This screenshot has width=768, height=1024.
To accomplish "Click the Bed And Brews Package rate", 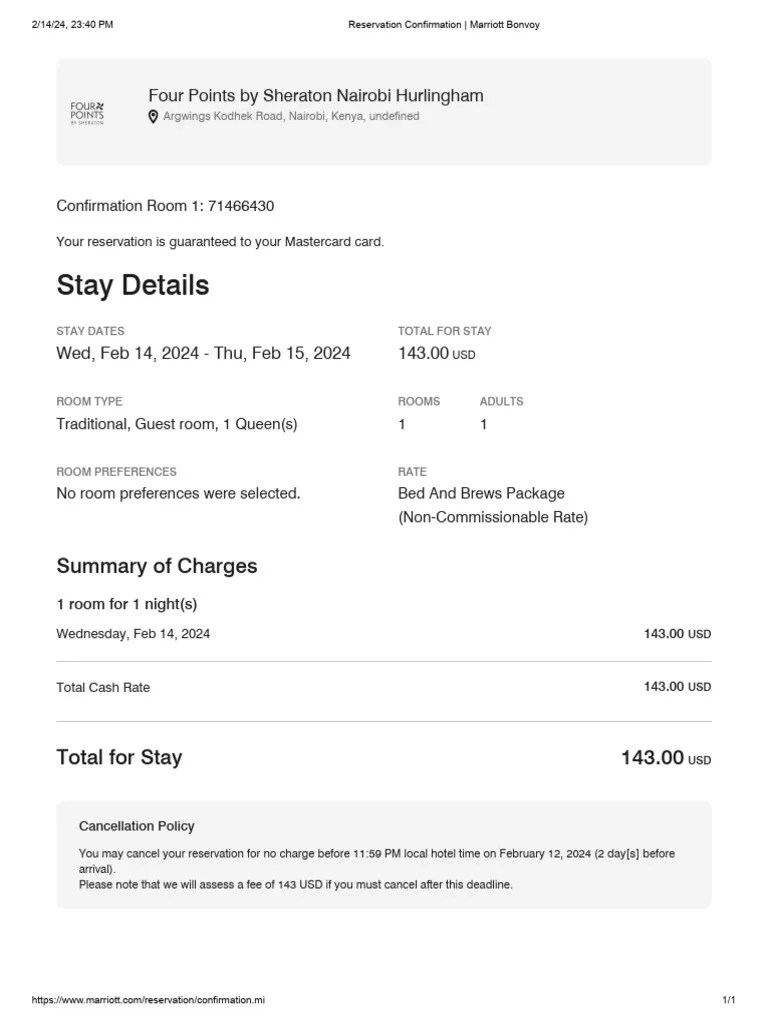I will 481,493.
